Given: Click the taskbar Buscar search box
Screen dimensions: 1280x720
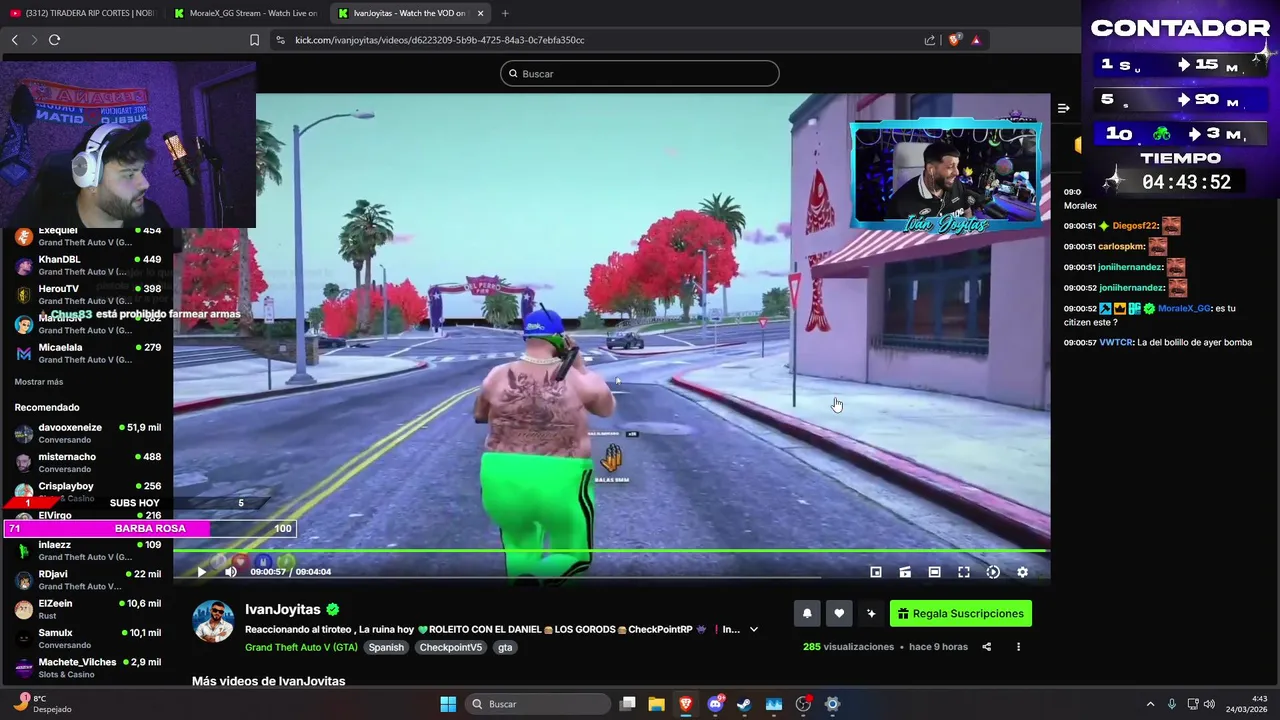Looking at the screenshot, I should [539, 704].
